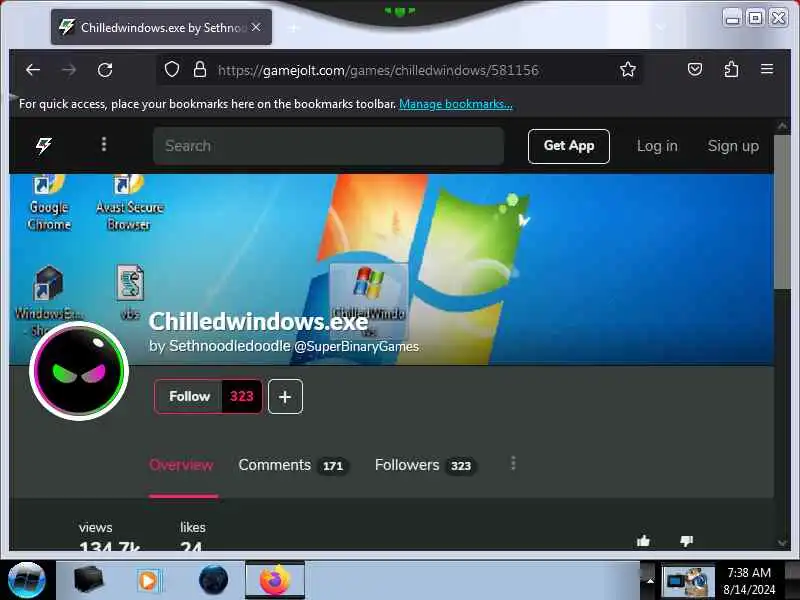
Task: Reload the Game Jolt page
Action: (105, 70)
